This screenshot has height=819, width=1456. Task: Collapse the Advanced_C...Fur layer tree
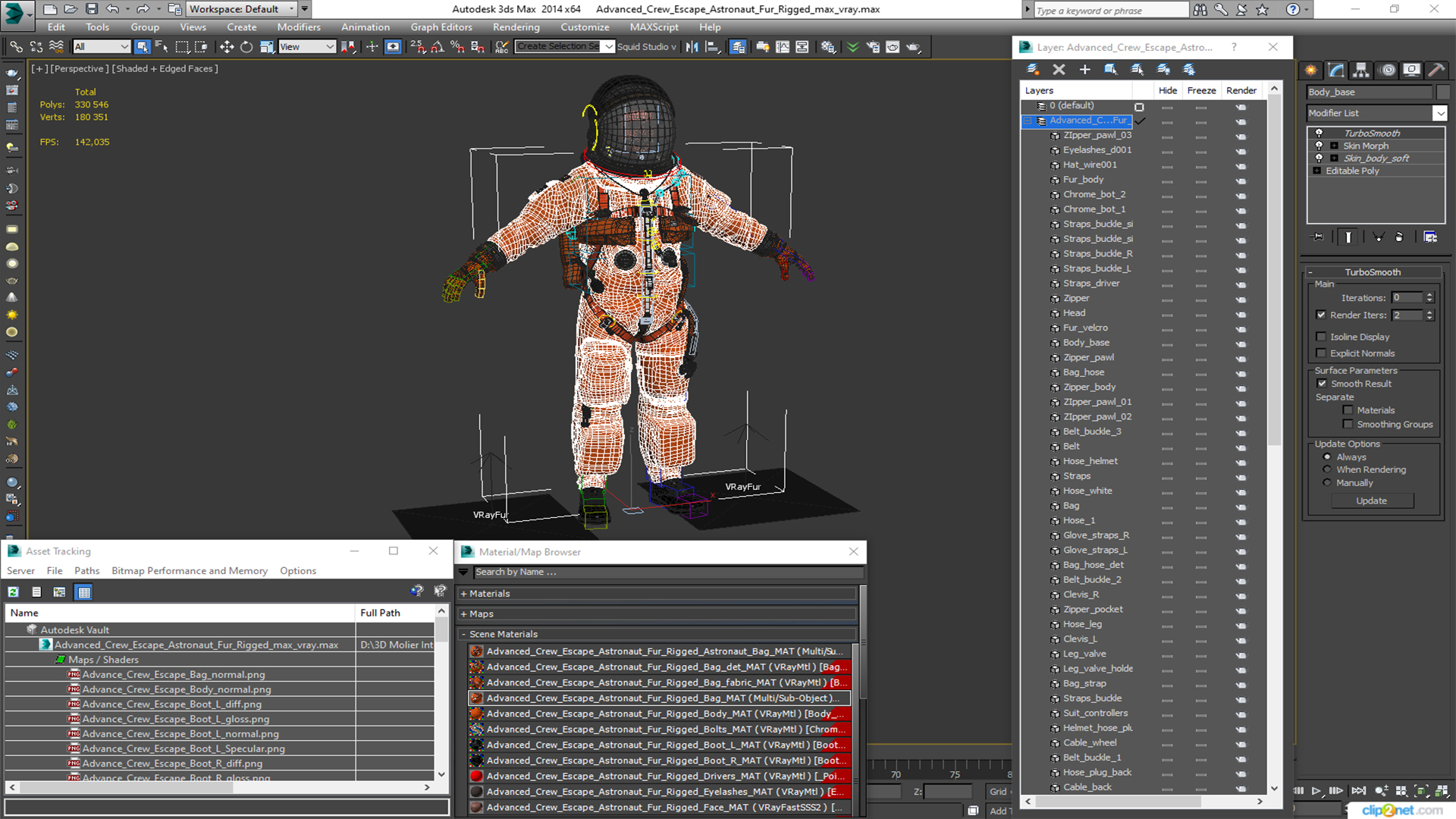1028,121
